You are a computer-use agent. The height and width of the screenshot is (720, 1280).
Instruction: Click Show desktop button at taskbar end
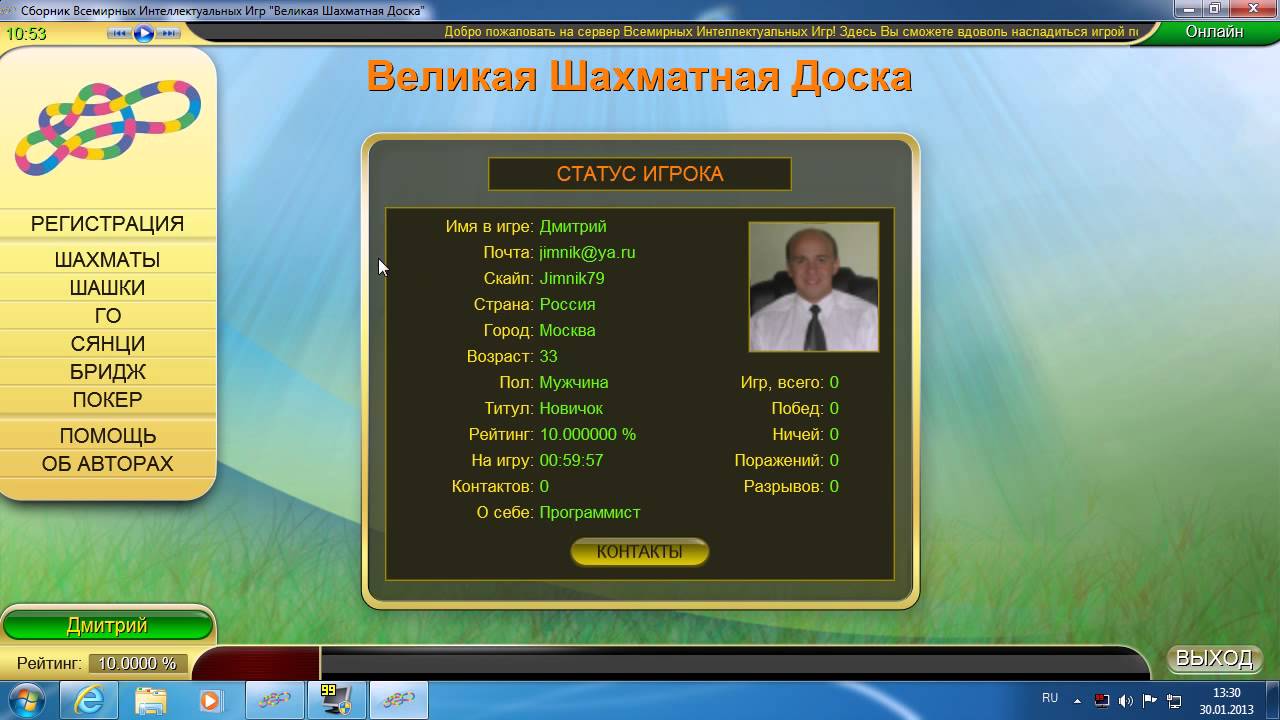pos(1273,700)
